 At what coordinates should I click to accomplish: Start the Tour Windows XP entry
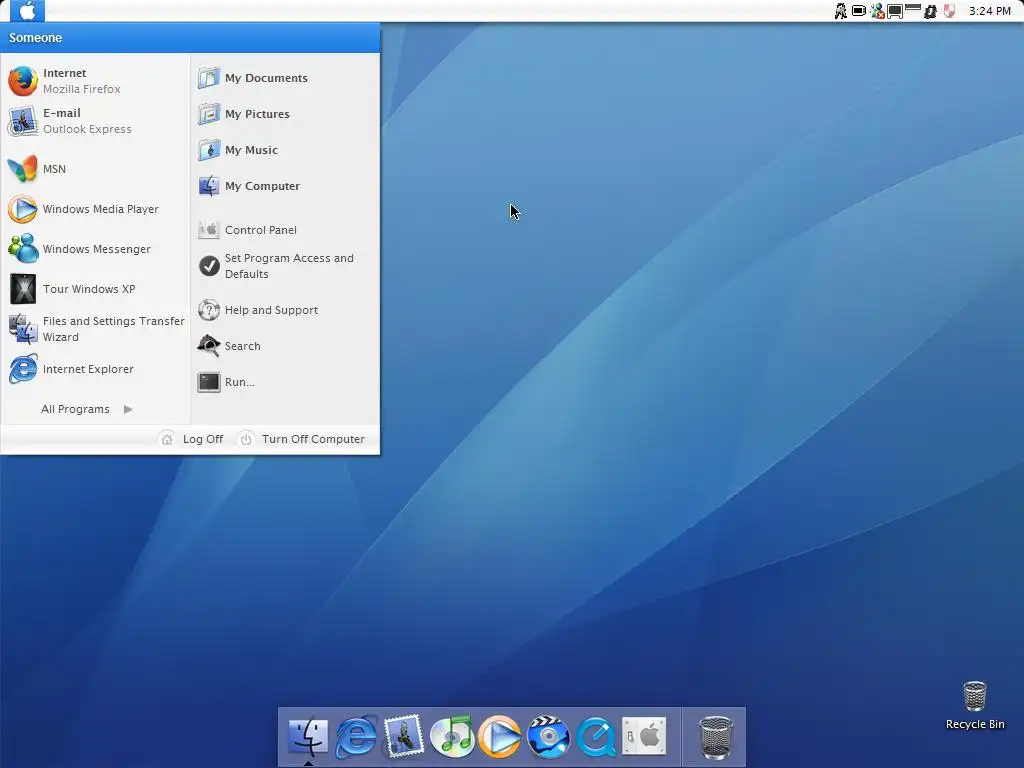(x=95, y=289)
